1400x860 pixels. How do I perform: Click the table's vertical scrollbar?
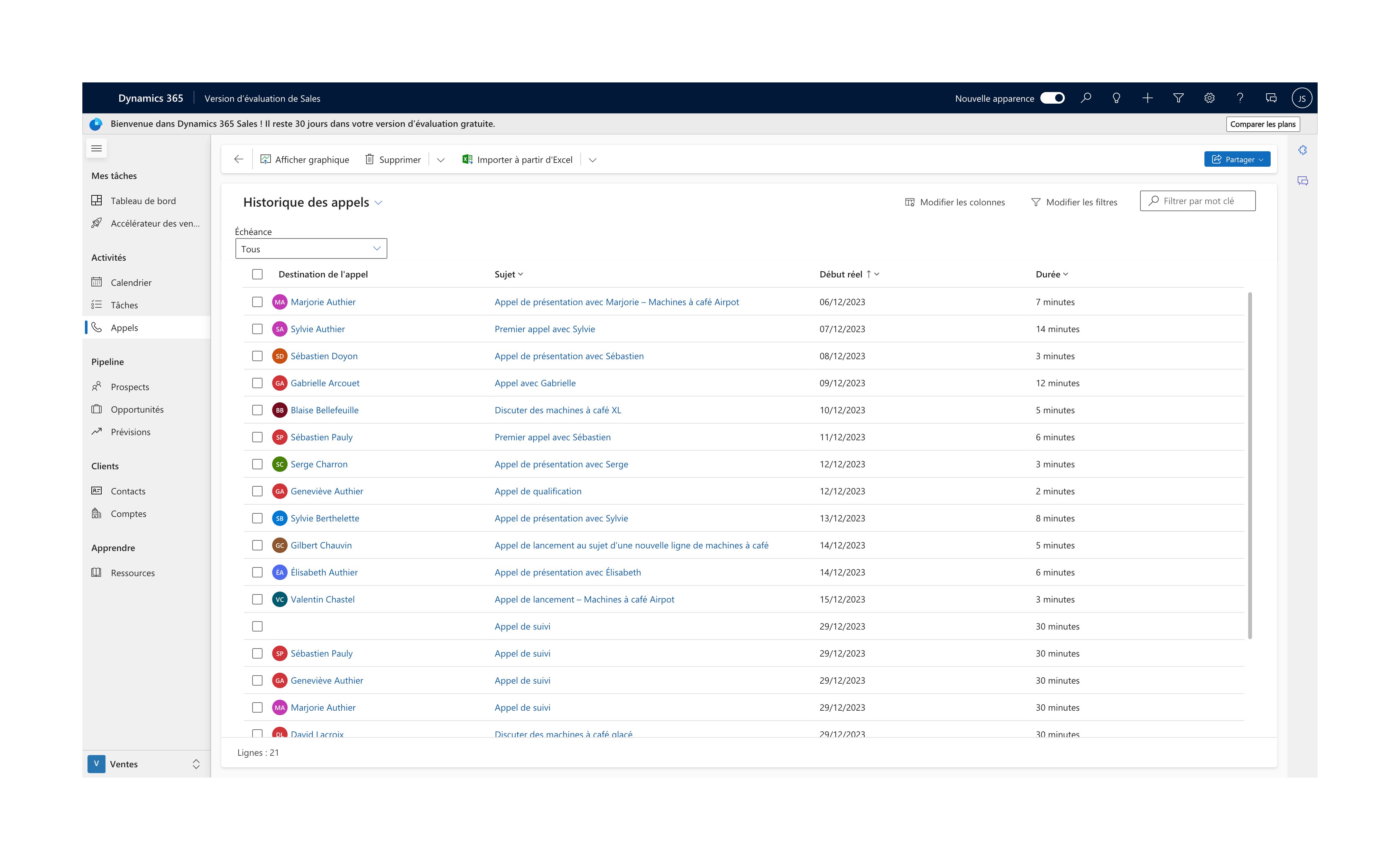(x=1249, y=465)
